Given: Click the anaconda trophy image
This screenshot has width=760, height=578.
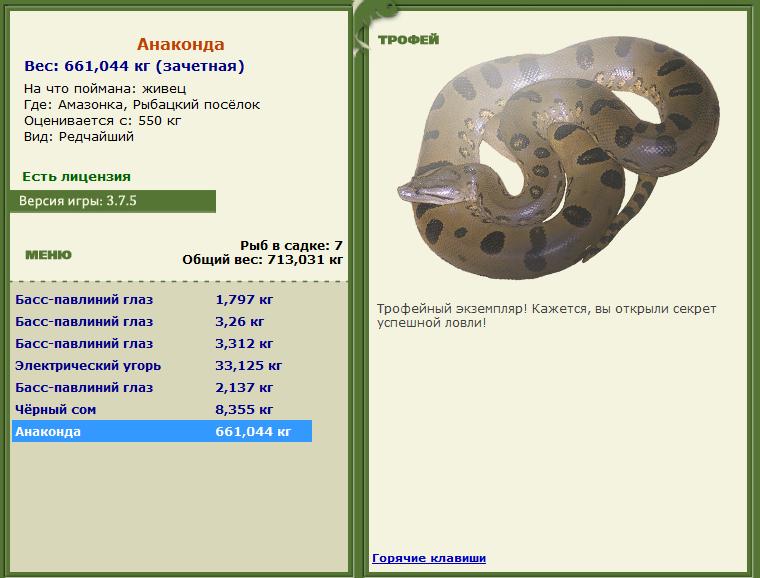Looking at the screenshot, I should coord(558,157).
